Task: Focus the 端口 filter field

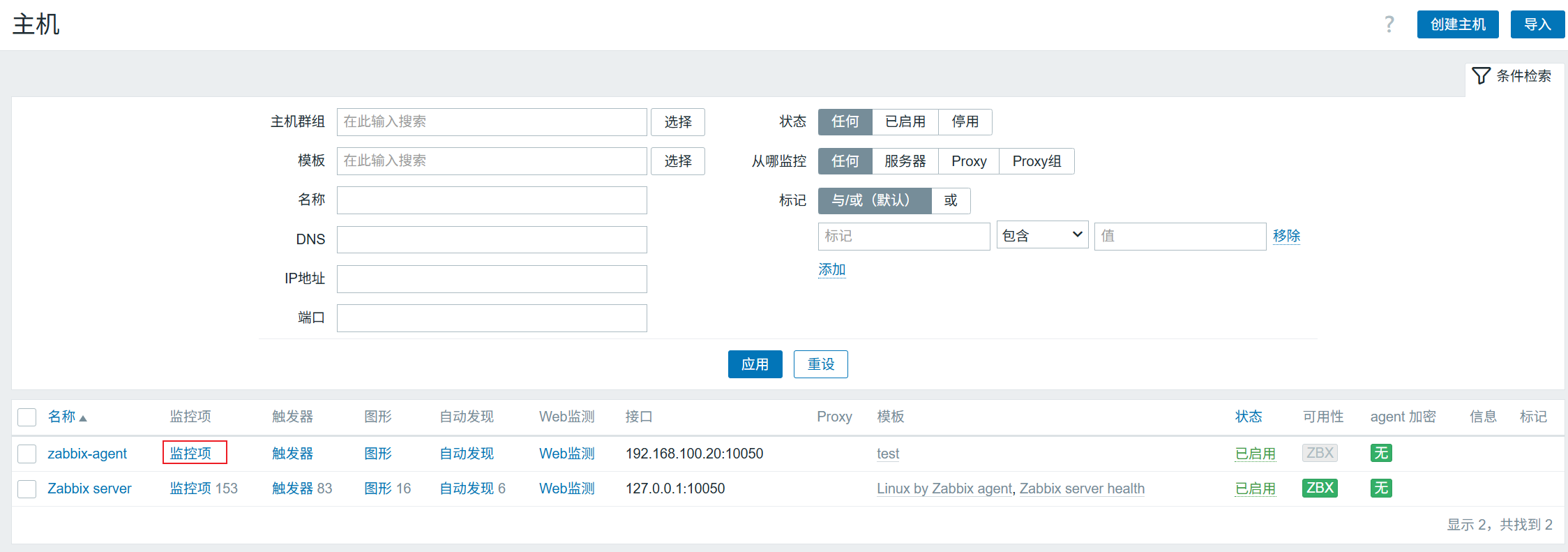Action: pos(492,318)
